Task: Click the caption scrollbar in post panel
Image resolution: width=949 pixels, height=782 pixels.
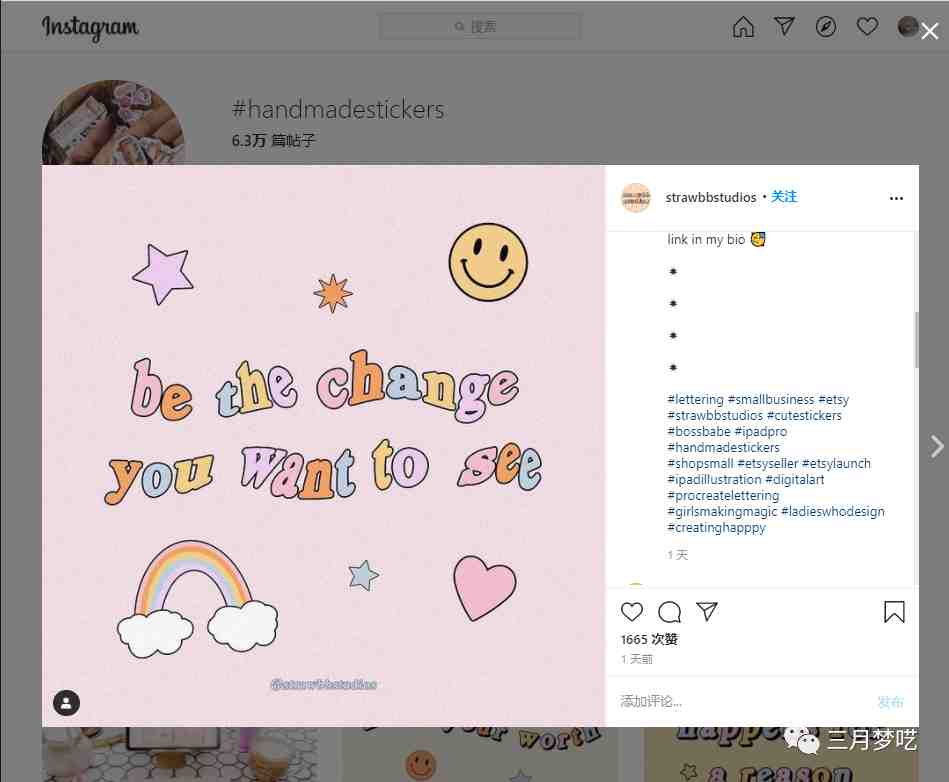Action: (915, 340)
